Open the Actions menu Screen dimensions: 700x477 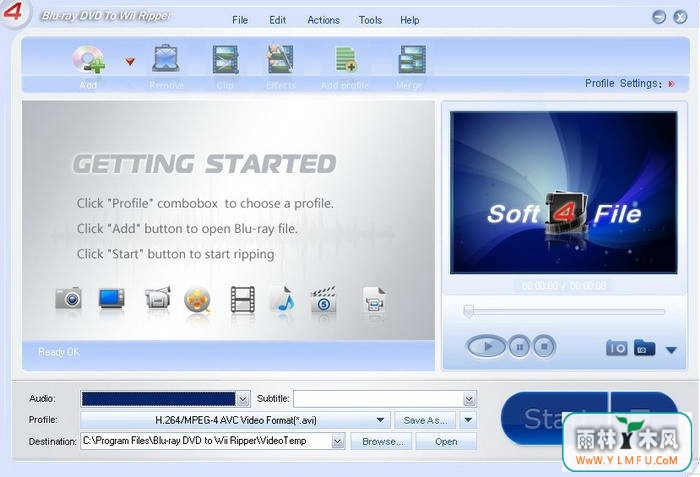pyautogui.click(x=323, y=20)
